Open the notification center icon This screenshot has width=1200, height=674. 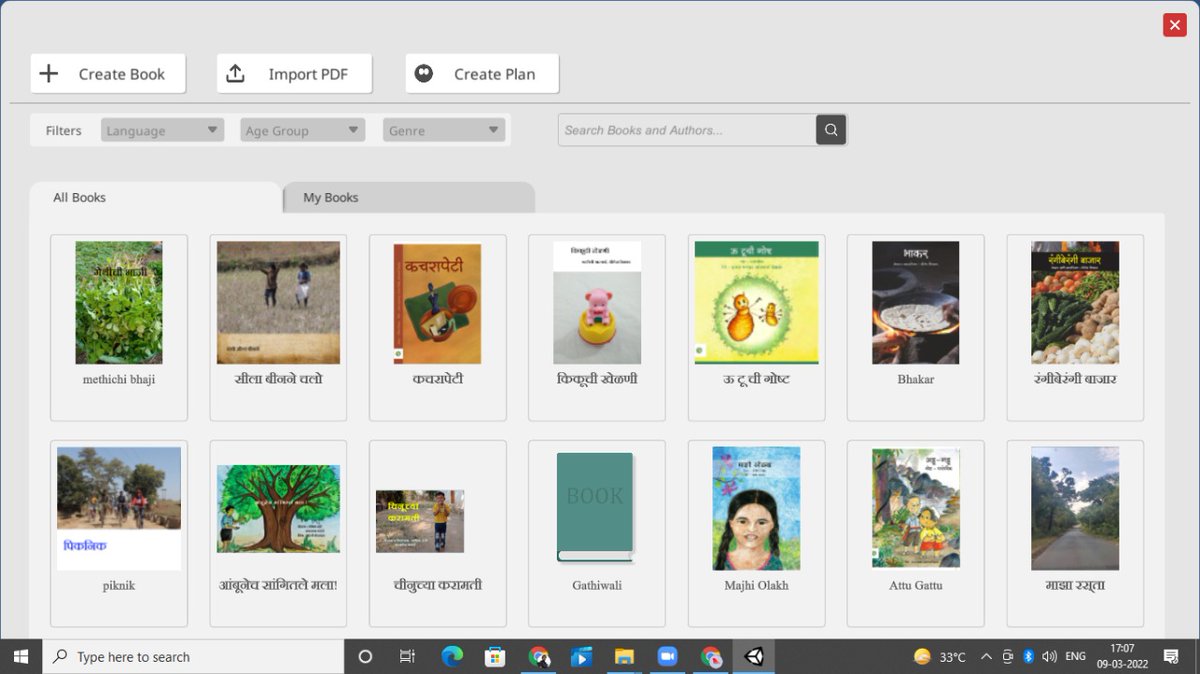[x=1170, y=657]
